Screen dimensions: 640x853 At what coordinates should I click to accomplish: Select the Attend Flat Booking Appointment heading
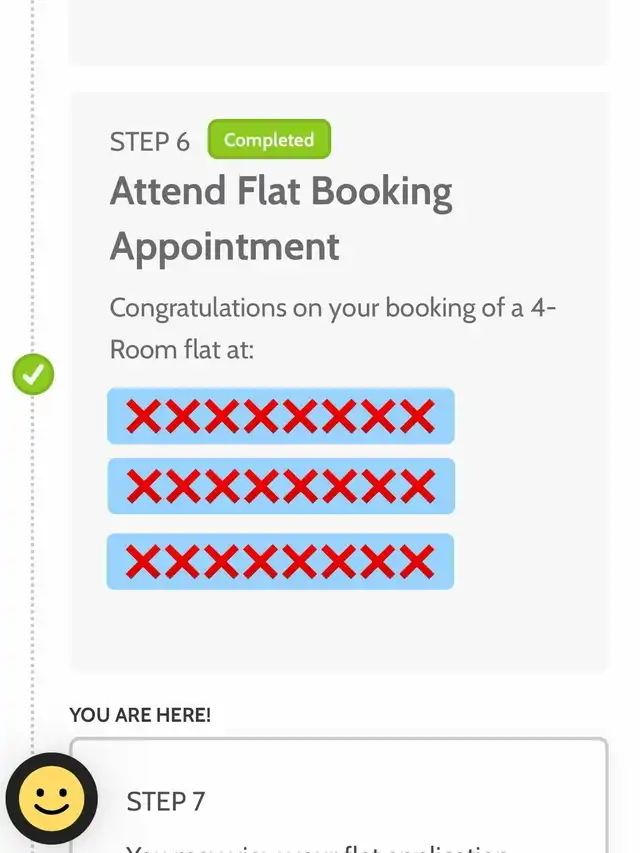point(281,218)
